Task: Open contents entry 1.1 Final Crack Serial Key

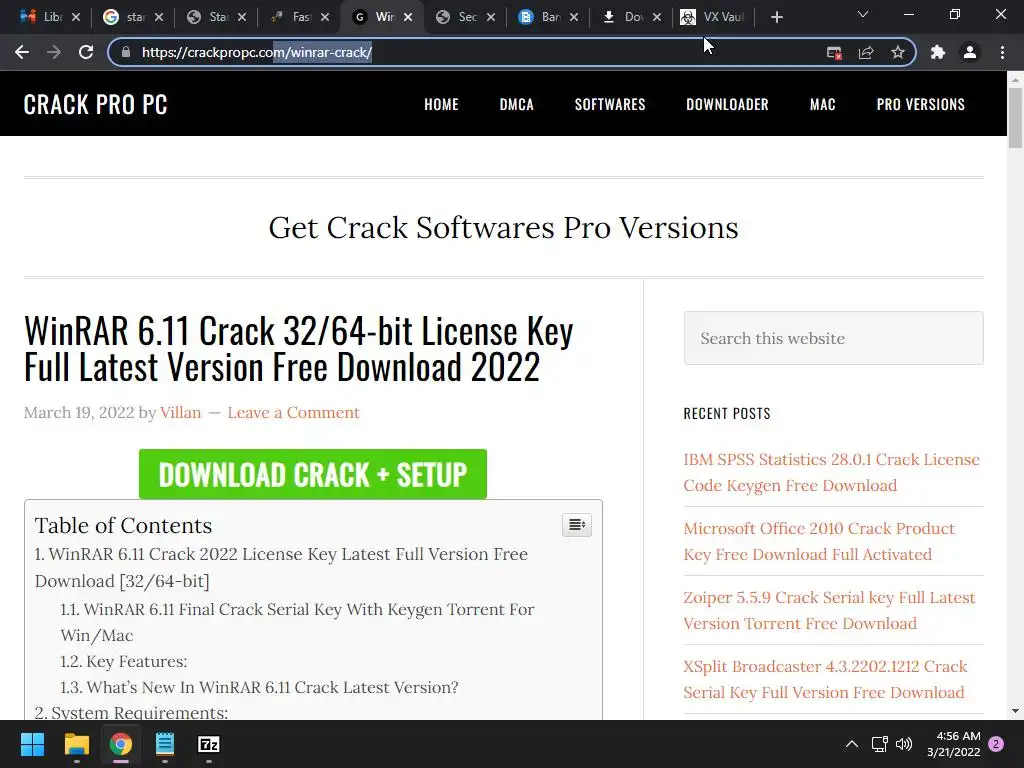Action: pyautogui.click(x=297, y=622)
